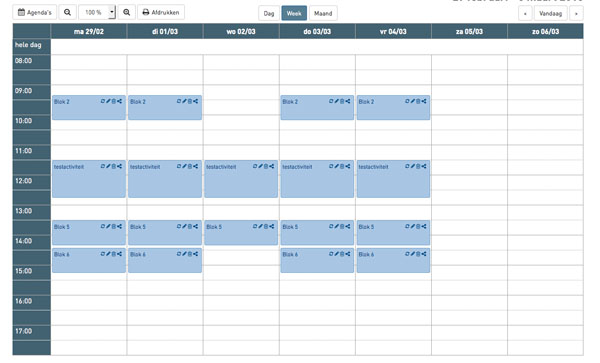600x363 pixels.
Task: Click the Afdrukken print button
Action: coord(161,12)
